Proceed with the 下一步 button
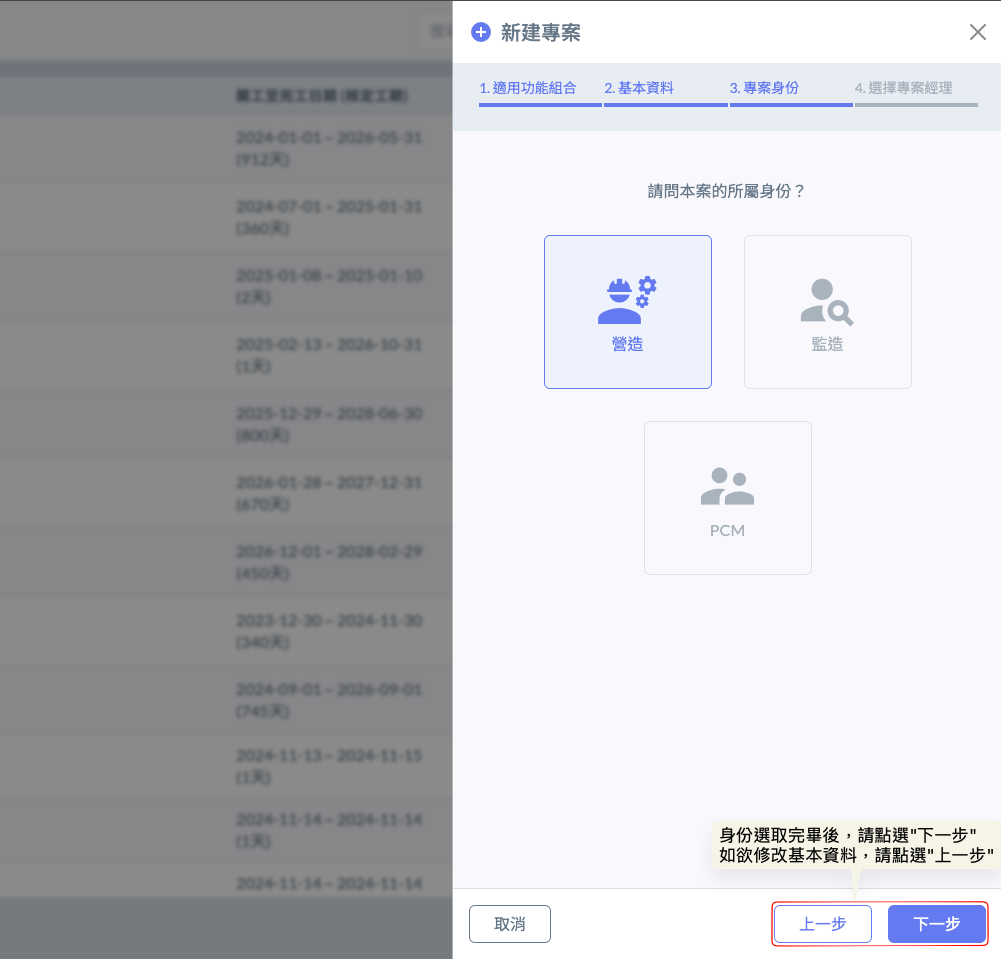The width and height of the screenshot is (1001, 959). (936, 924)
